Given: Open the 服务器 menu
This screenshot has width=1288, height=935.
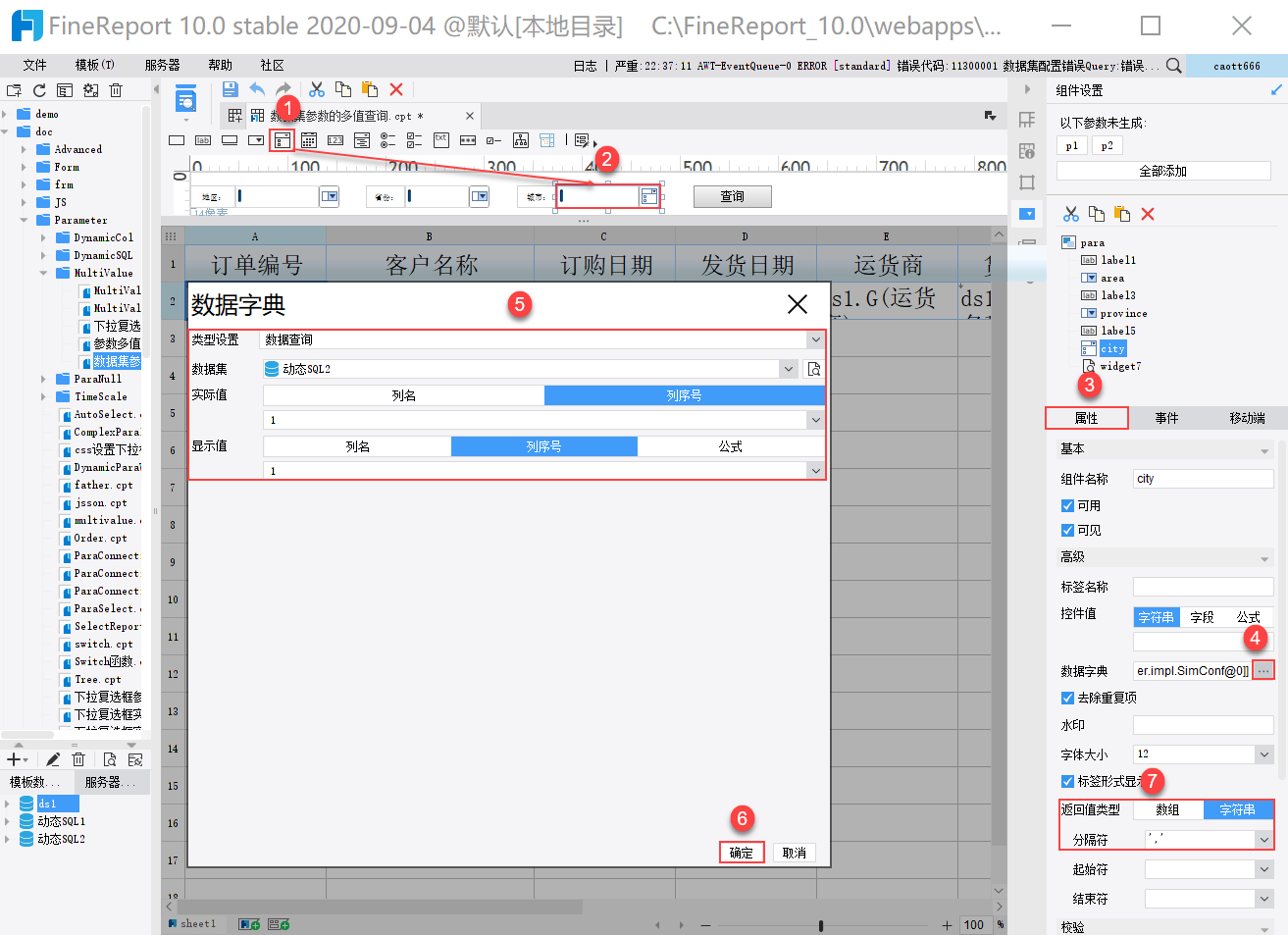Looking at the screenshot, I should point(163,66).
